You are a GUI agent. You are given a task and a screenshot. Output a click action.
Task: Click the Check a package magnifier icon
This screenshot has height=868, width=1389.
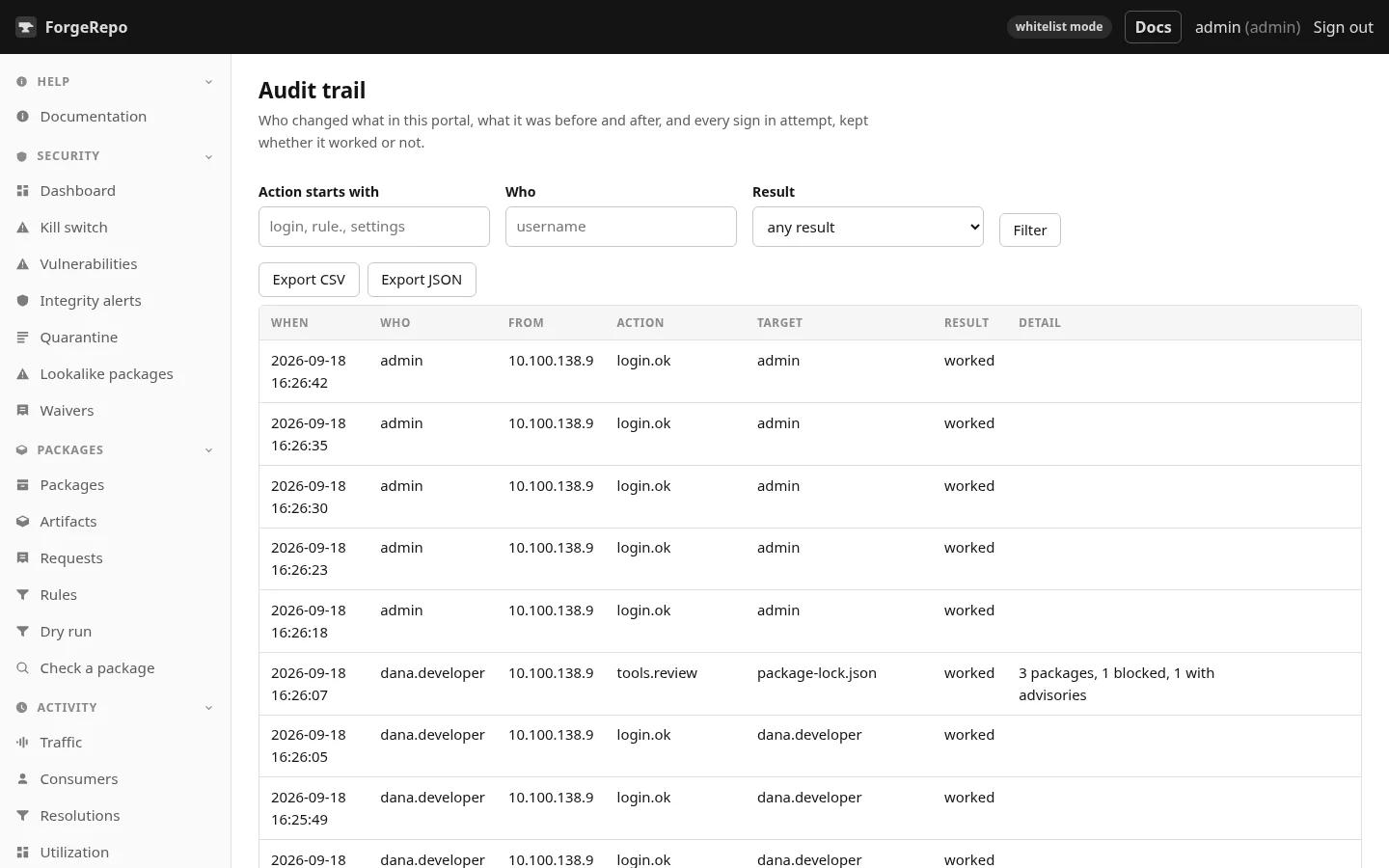pyautogui.click(x=22, y=668)
